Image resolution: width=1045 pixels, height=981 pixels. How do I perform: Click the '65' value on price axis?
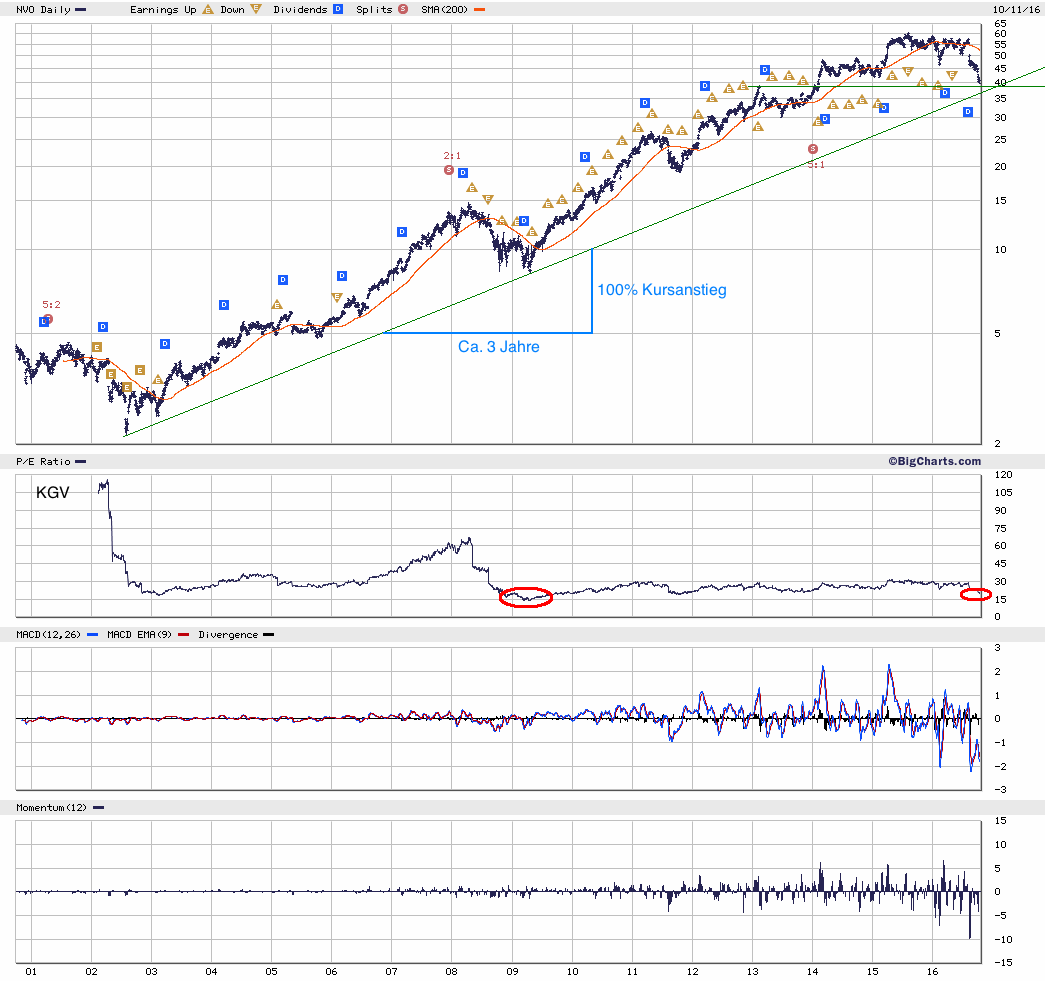[x=1000, y=23]
